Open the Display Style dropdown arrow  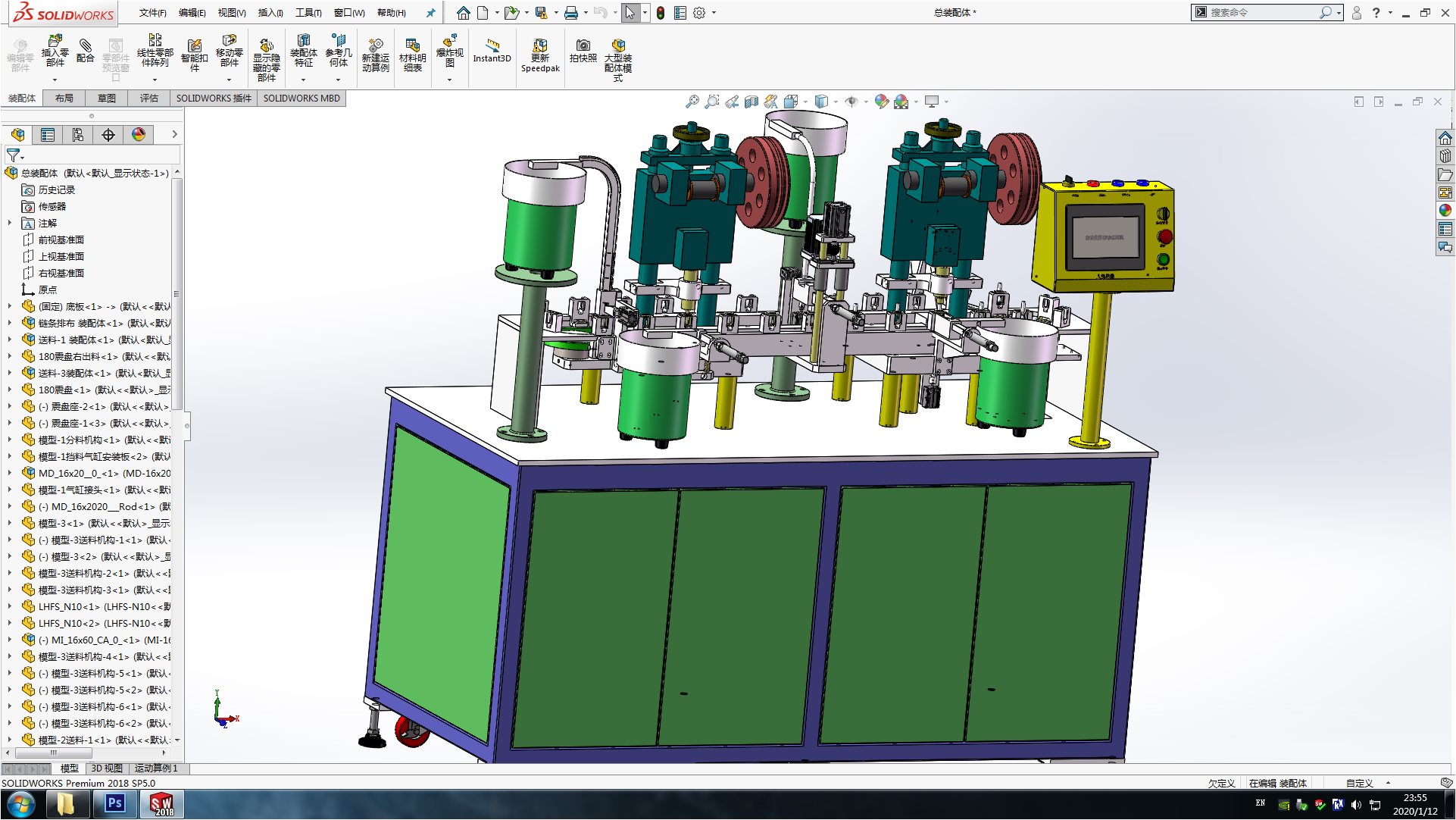[x=836, y=102]
